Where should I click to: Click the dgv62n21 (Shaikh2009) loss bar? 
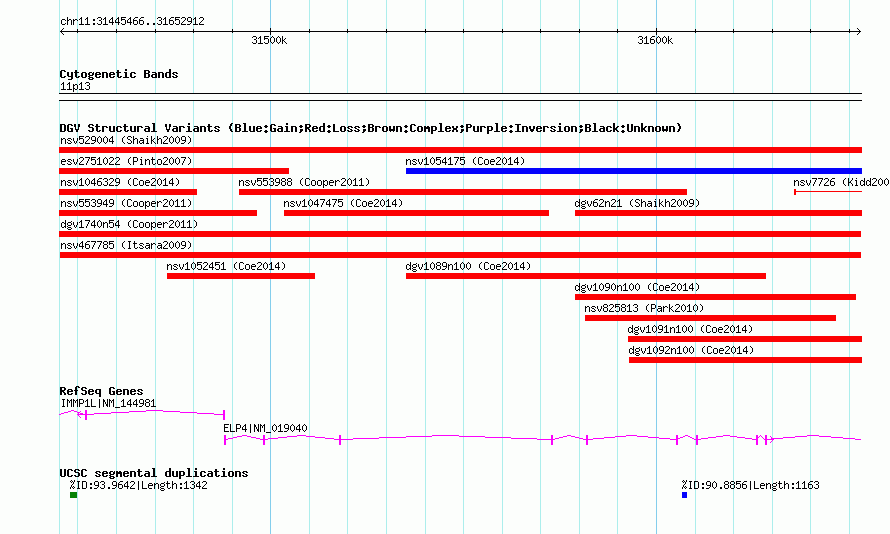(719, 213)
